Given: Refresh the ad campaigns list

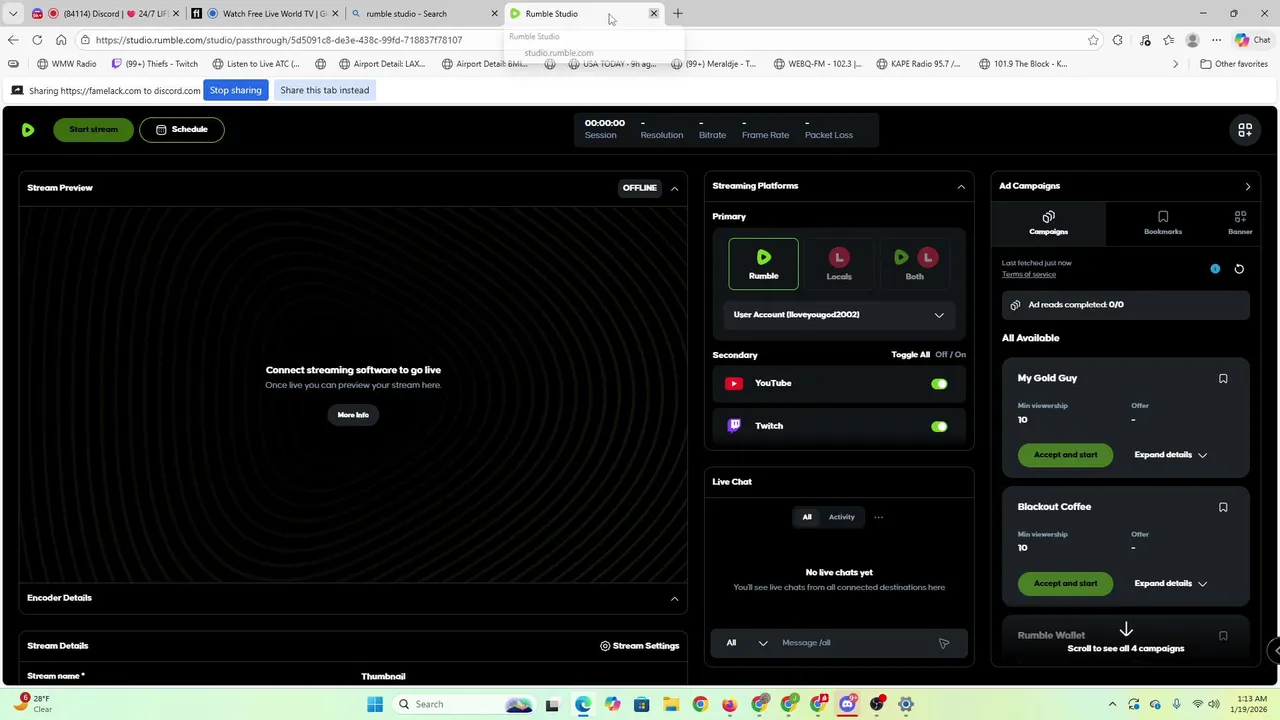Looking at the screenshot, I should click(1239, 269).
